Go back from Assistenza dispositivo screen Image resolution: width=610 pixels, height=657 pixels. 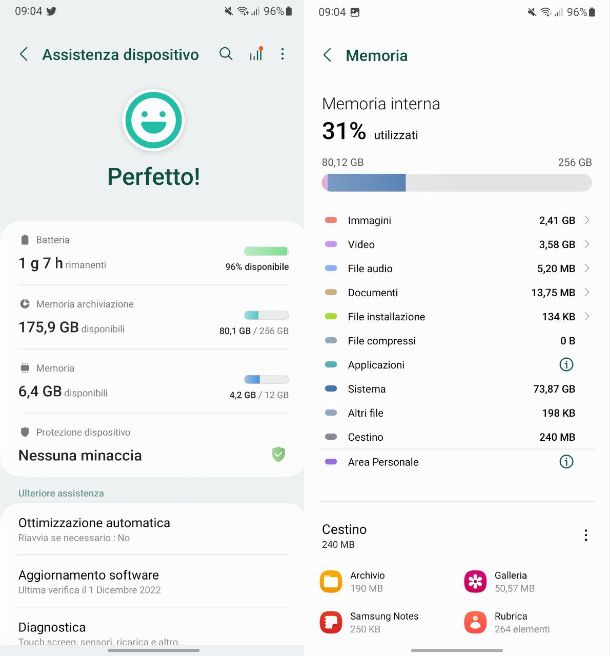pos(24,54)
